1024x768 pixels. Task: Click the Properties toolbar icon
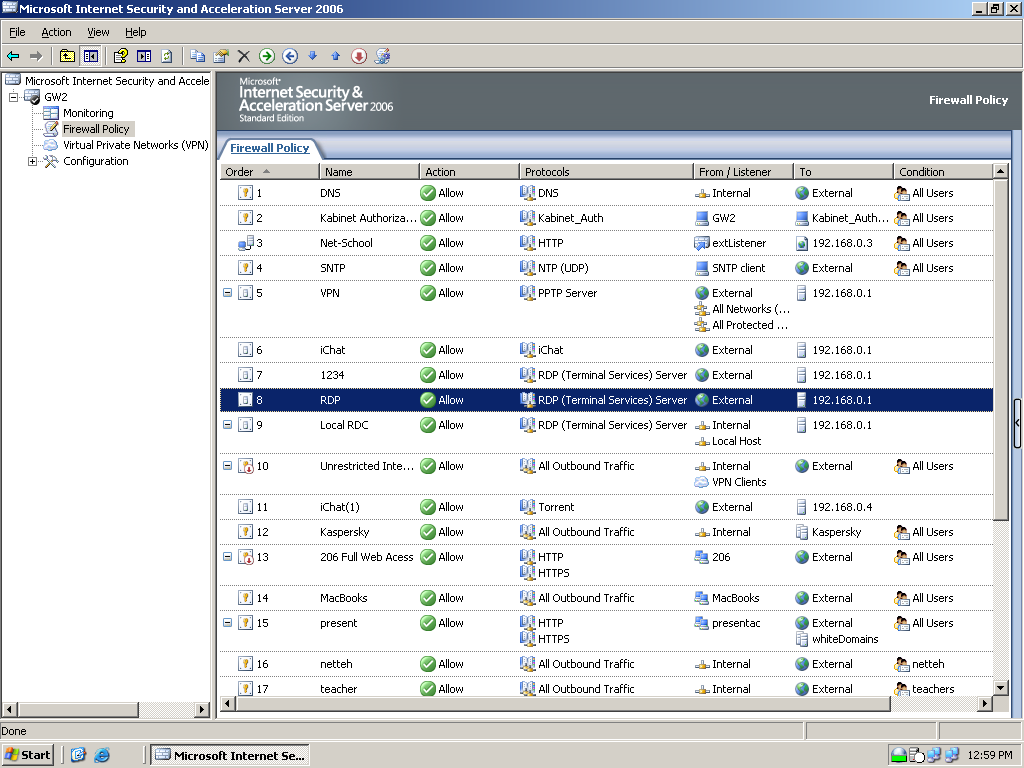(x=221, y=56)
